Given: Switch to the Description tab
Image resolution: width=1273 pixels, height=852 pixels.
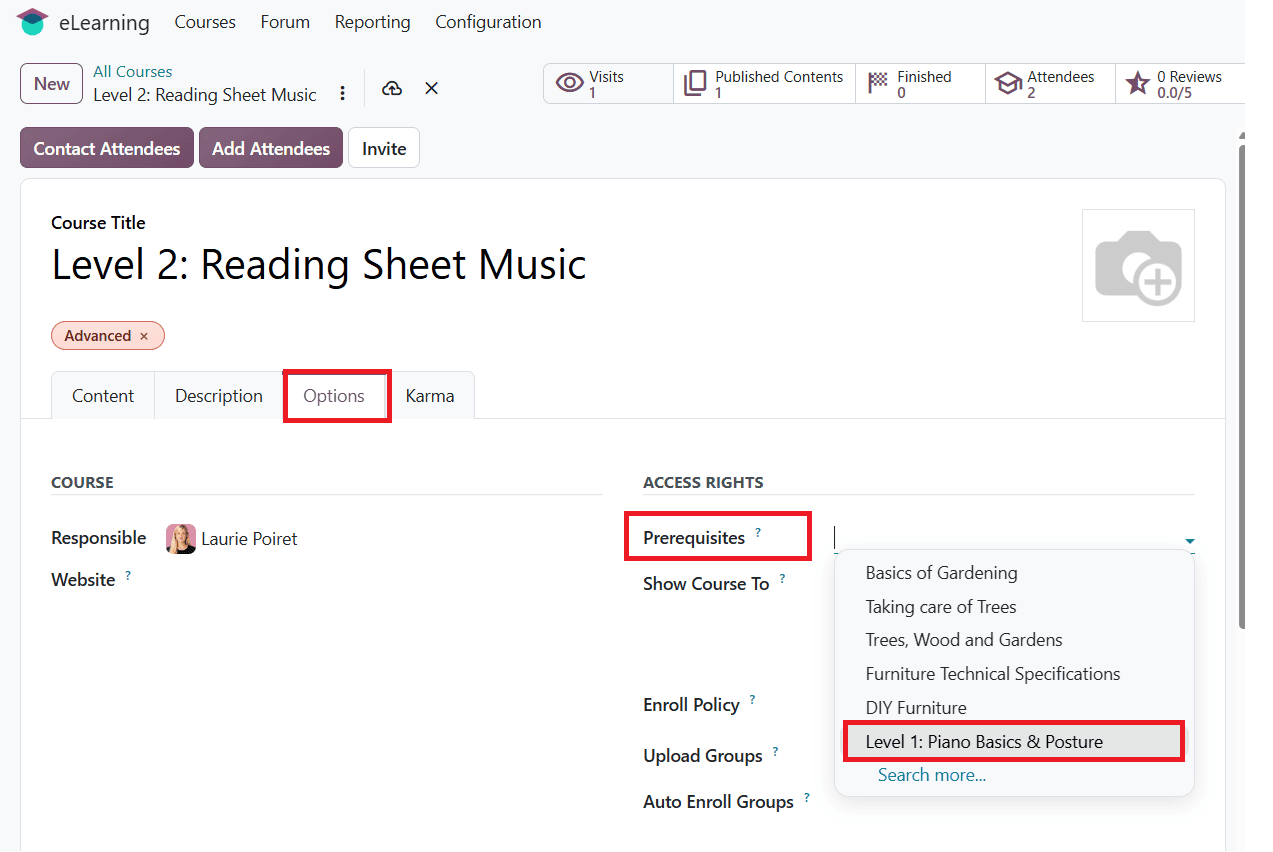Looking at the screenshot, I should pyautogui.click(x=219, y=396).
